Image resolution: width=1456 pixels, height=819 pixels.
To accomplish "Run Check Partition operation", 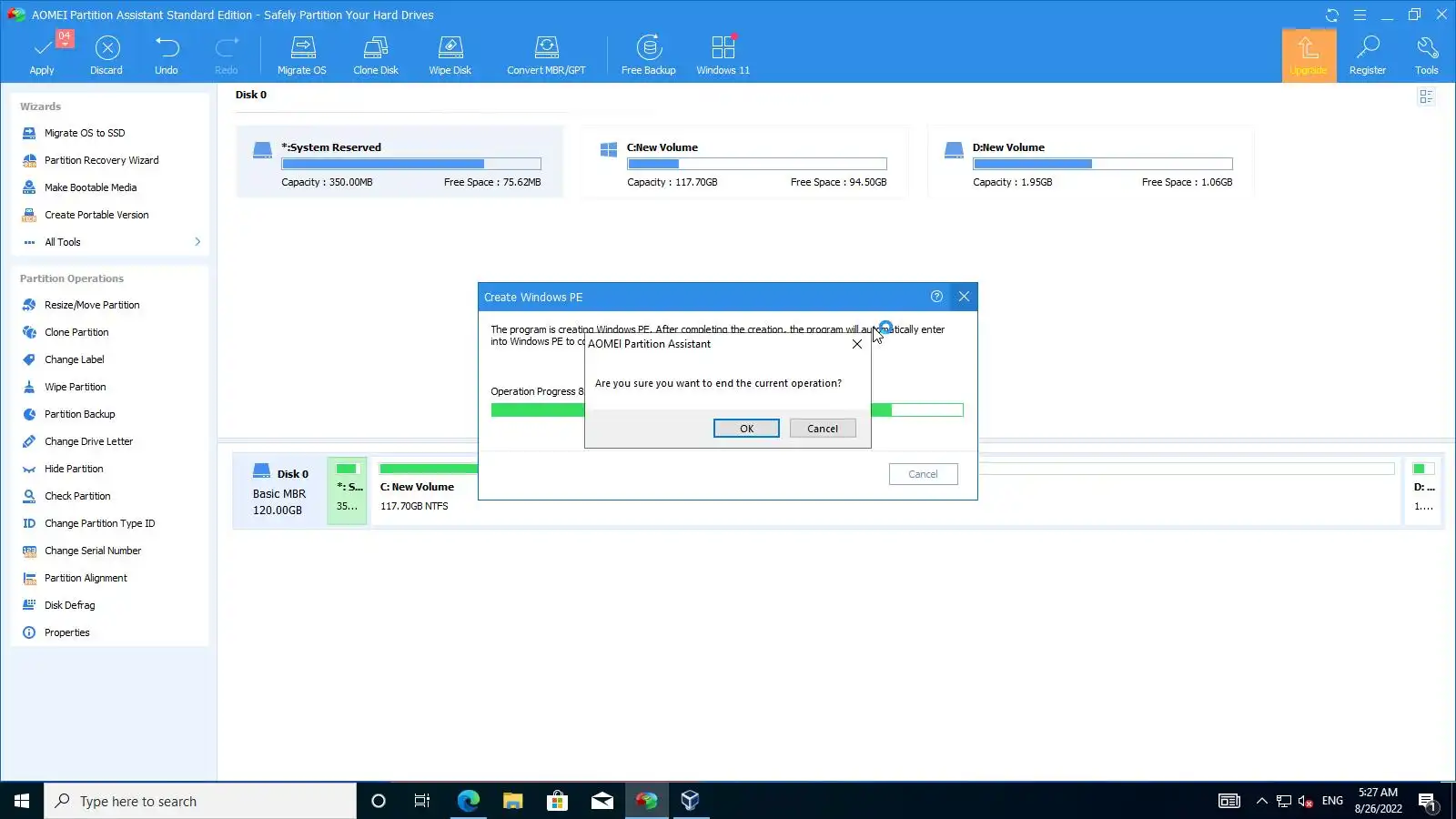I will [x=77, y=496].
